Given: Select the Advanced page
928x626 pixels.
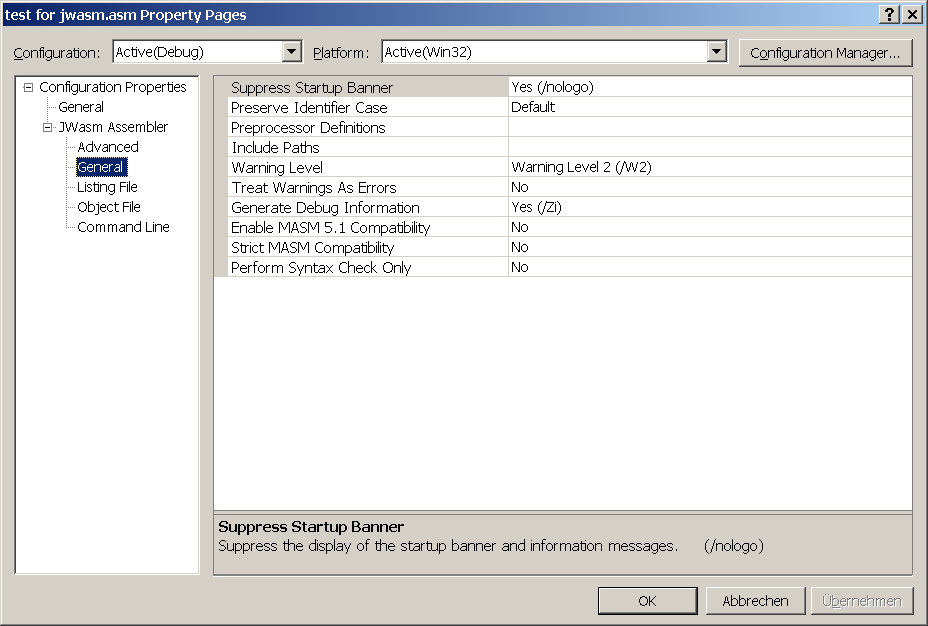Looking at the screenshot, I should [x=108, y=147].
